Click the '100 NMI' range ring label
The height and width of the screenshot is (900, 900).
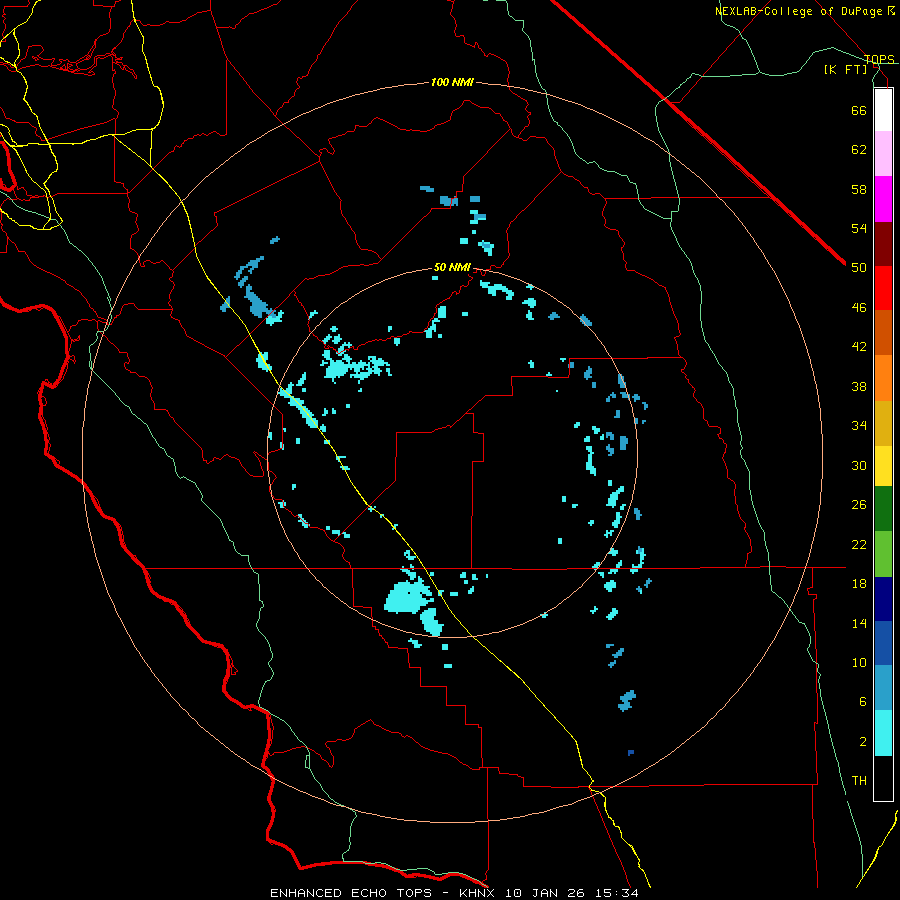click(452, 83)
